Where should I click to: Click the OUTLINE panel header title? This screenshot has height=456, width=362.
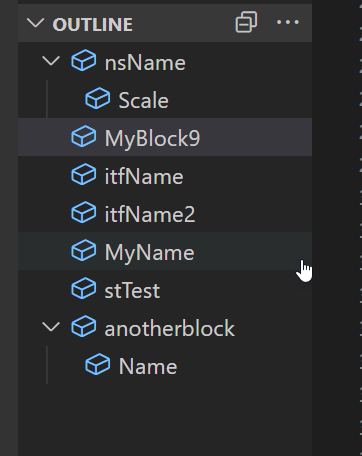(x=93, y=24)
